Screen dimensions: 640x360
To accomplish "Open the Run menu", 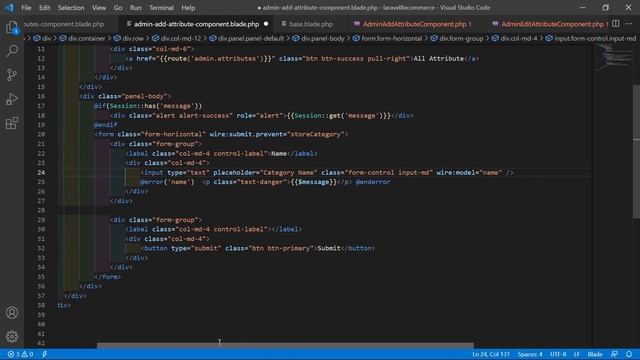I will 136,8.
